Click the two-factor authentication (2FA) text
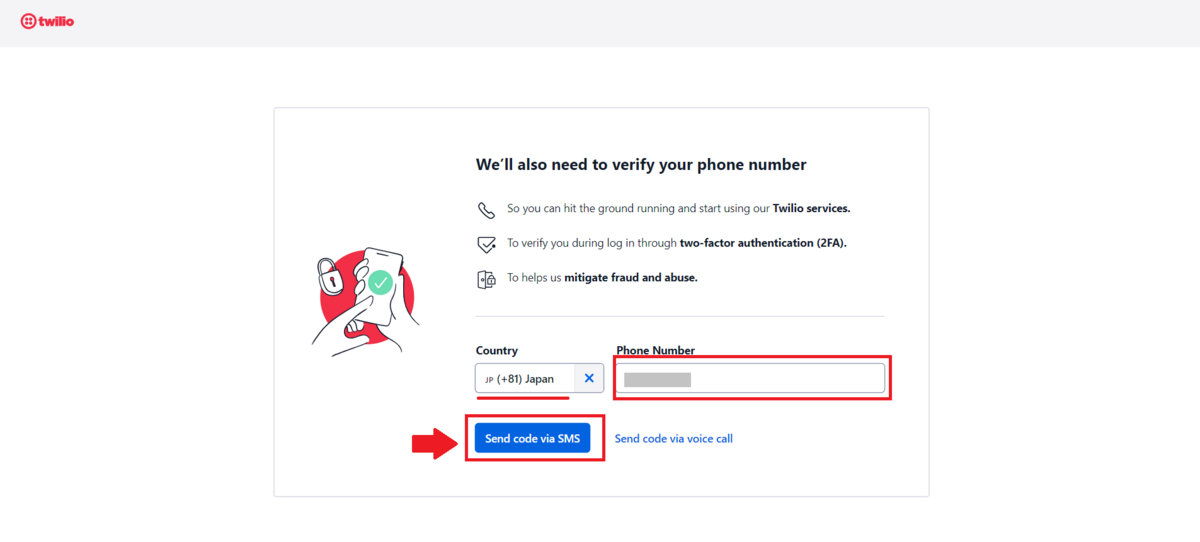Screen dimensions: 1200x542 (763, 243)
